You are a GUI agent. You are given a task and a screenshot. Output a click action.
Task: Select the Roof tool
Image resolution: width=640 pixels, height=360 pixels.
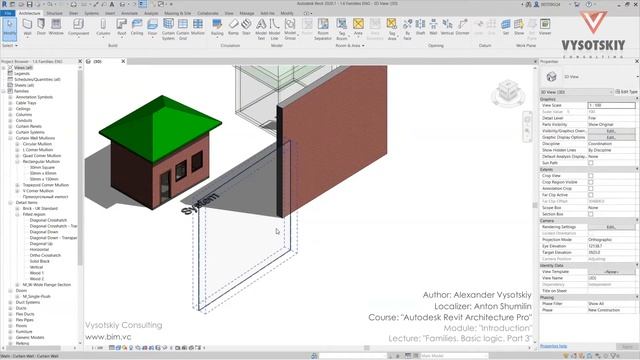tap(122, 27)
